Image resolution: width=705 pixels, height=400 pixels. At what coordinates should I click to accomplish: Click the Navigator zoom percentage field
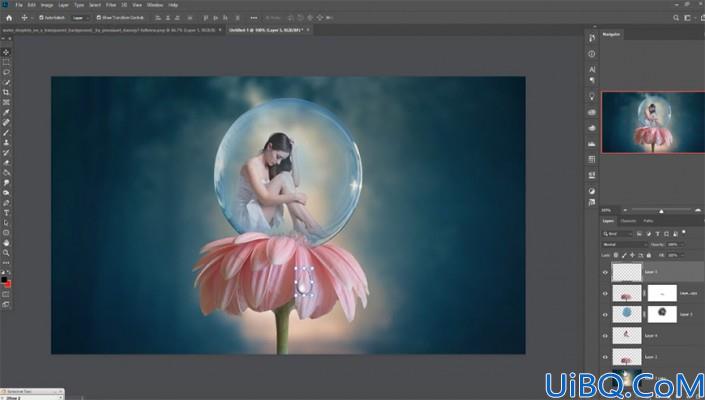click(x=607, y=210)
